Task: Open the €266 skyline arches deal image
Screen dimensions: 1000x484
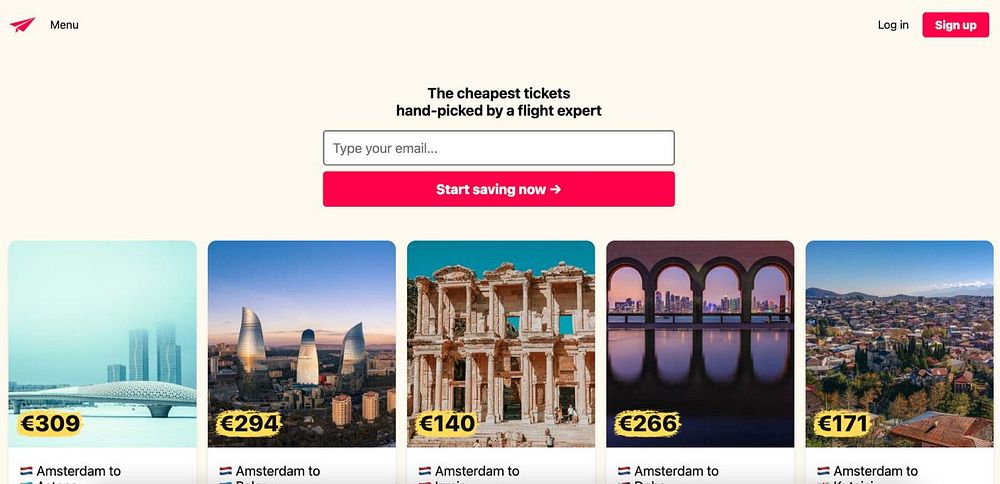Action: click(x=700, y=344)
